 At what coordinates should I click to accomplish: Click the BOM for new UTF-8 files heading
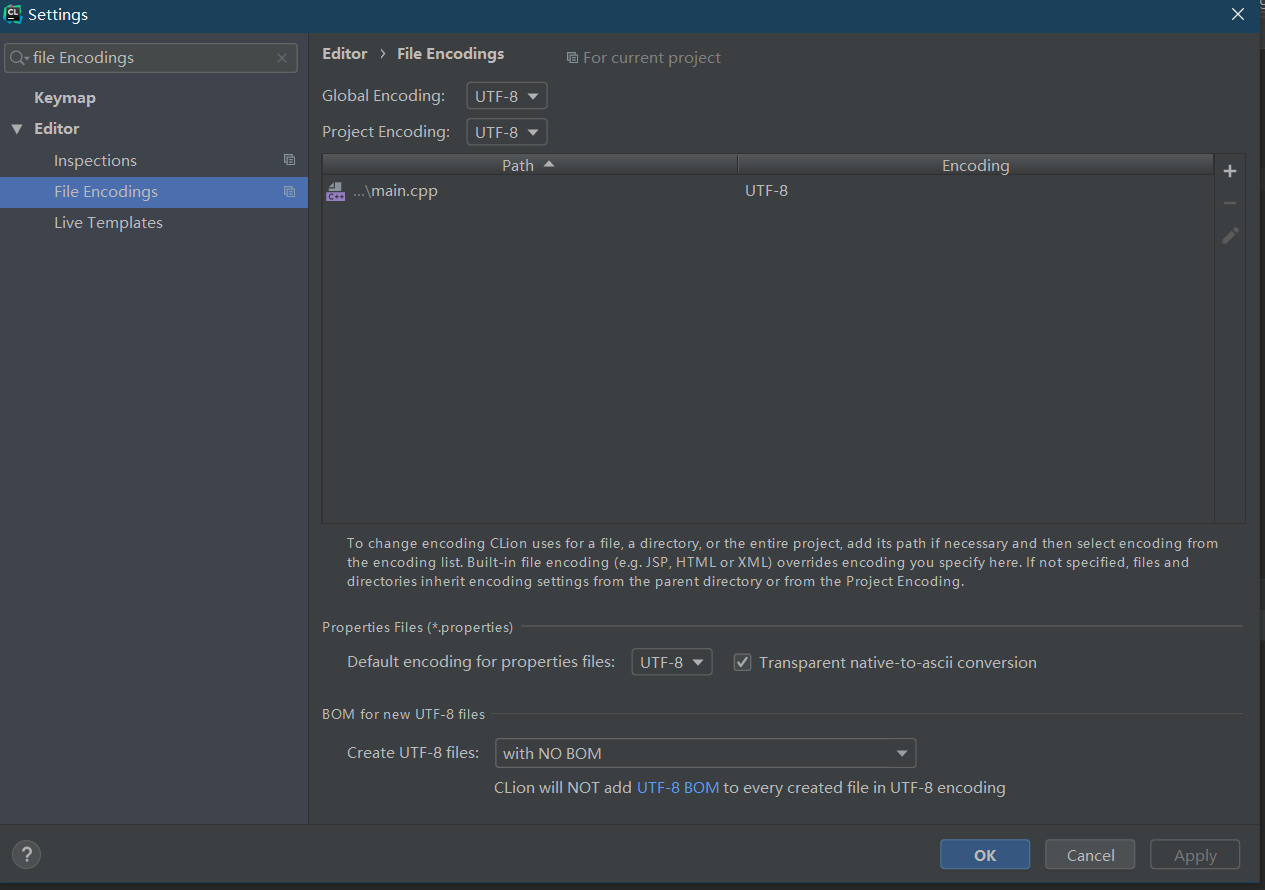(403, 714)
